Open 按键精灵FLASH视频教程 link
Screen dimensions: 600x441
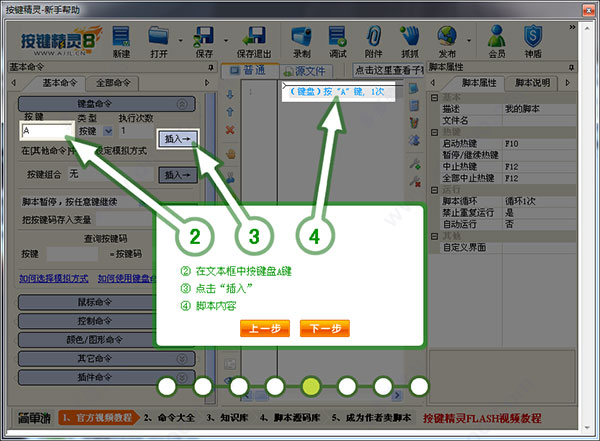point(482,418)
